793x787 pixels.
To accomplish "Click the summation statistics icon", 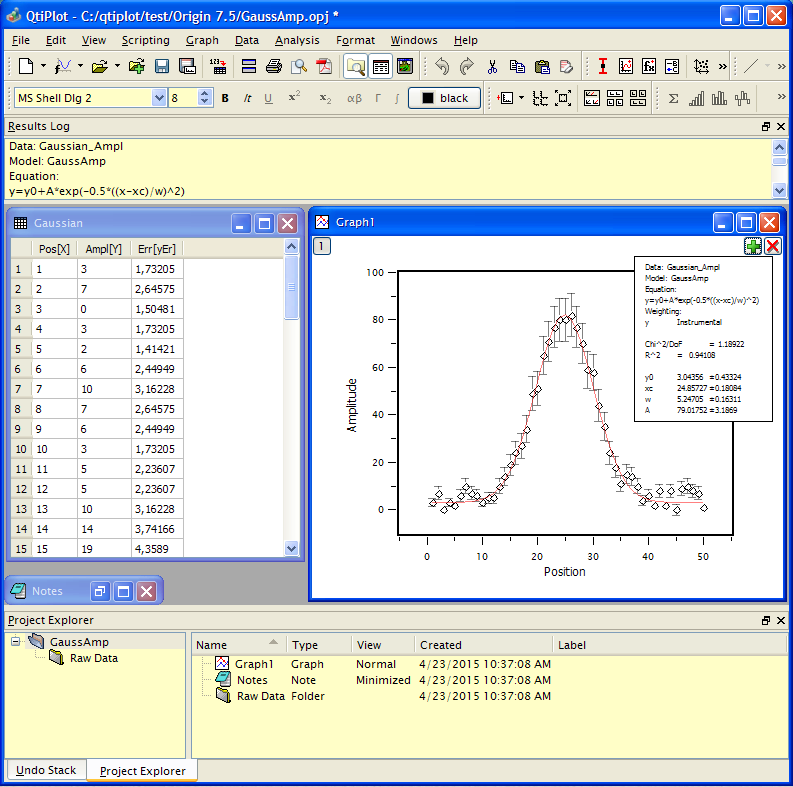I will pos(673,98).
